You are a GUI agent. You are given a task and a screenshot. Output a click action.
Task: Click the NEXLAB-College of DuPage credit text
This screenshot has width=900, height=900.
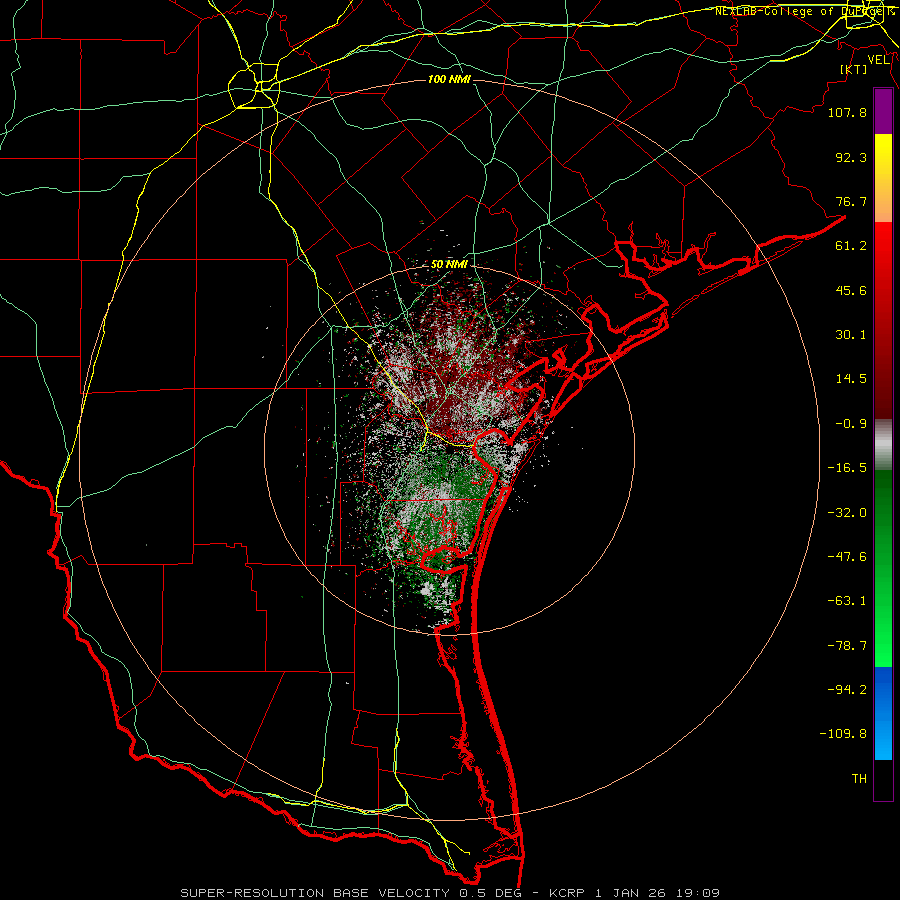[x=804, y=11]
